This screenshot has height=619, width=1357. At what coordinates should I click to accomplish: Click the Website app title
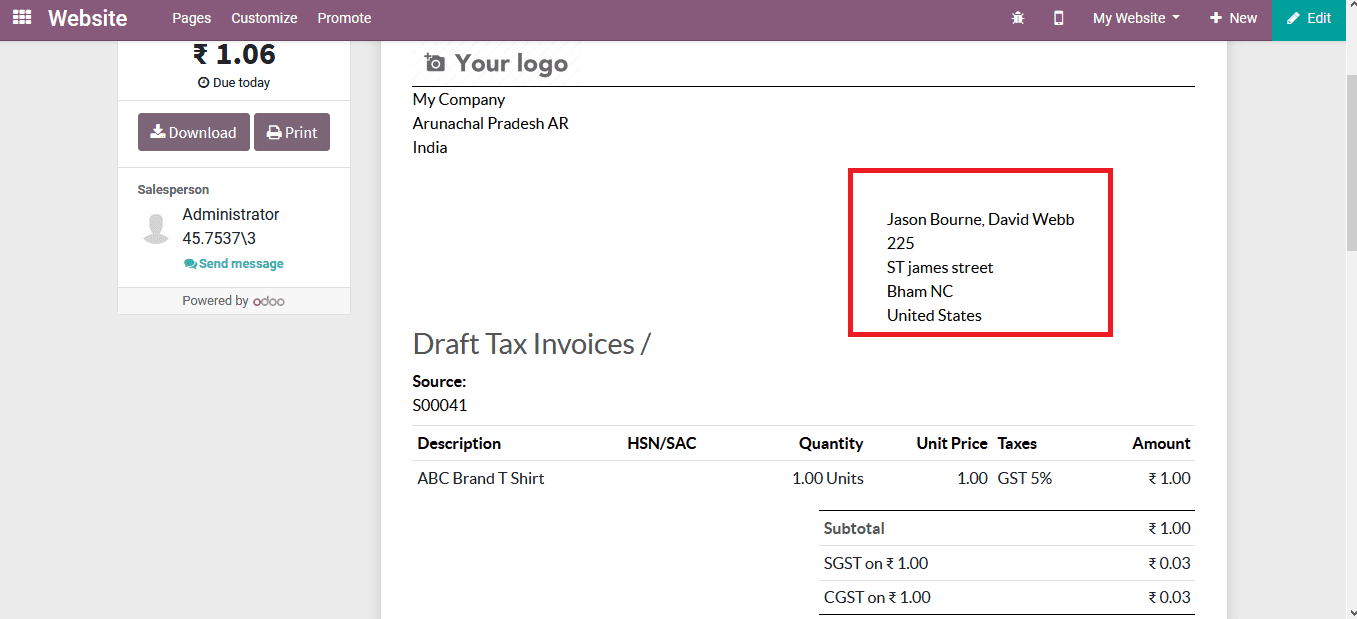tap(88, 18)
